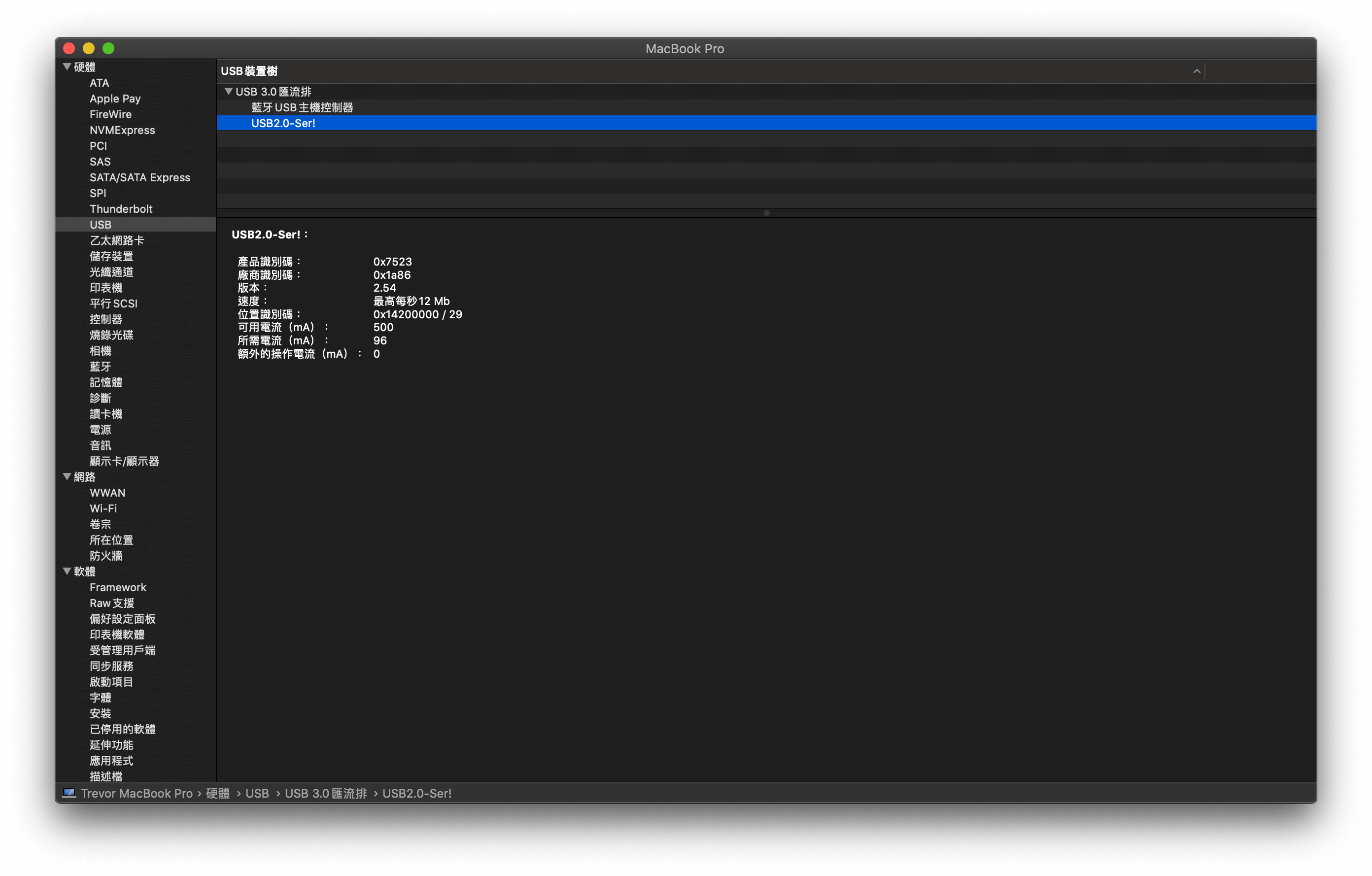Viewport: 1372px width, 876px height.
Task: Click the pane divider handle dot
Action: pyautogui.click(x=766, y=213)
